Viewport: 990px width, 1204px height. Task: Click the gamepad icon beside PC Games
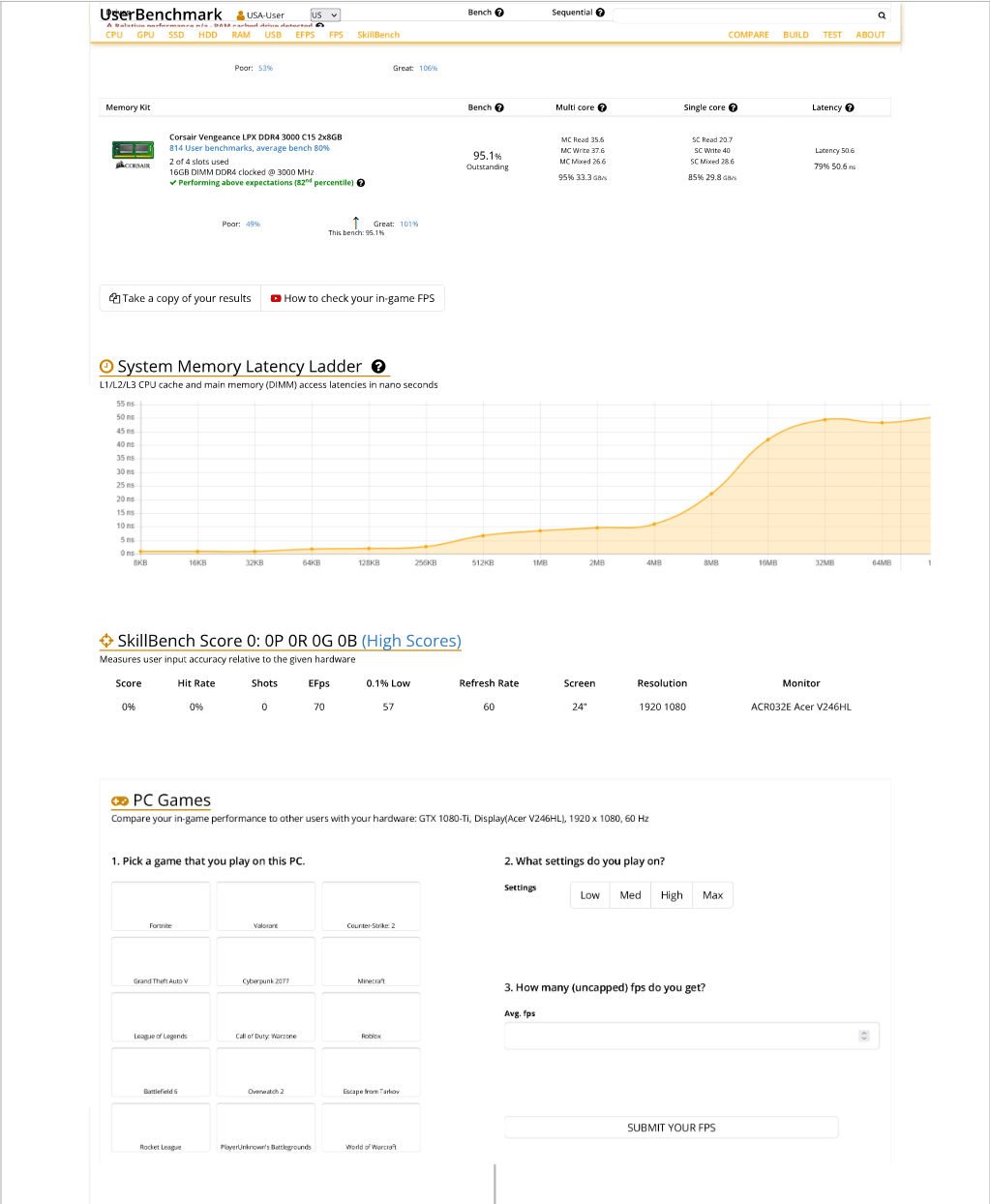pos(120,800)
